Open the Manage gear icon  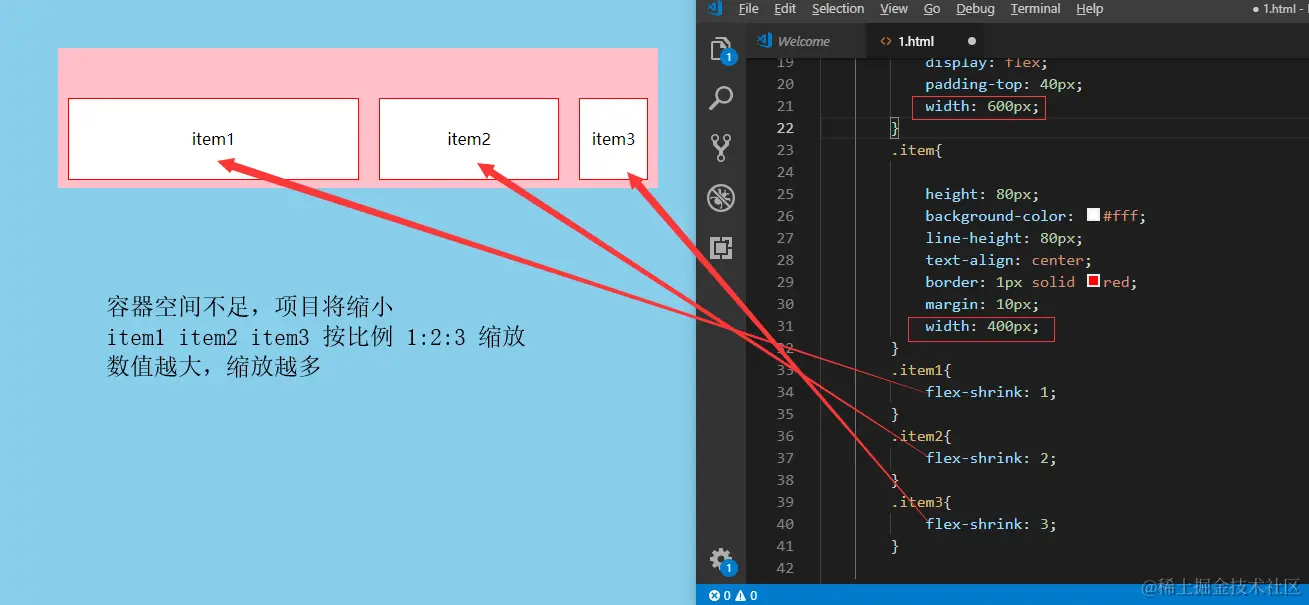pyautogui.click(x=720, y=559)
